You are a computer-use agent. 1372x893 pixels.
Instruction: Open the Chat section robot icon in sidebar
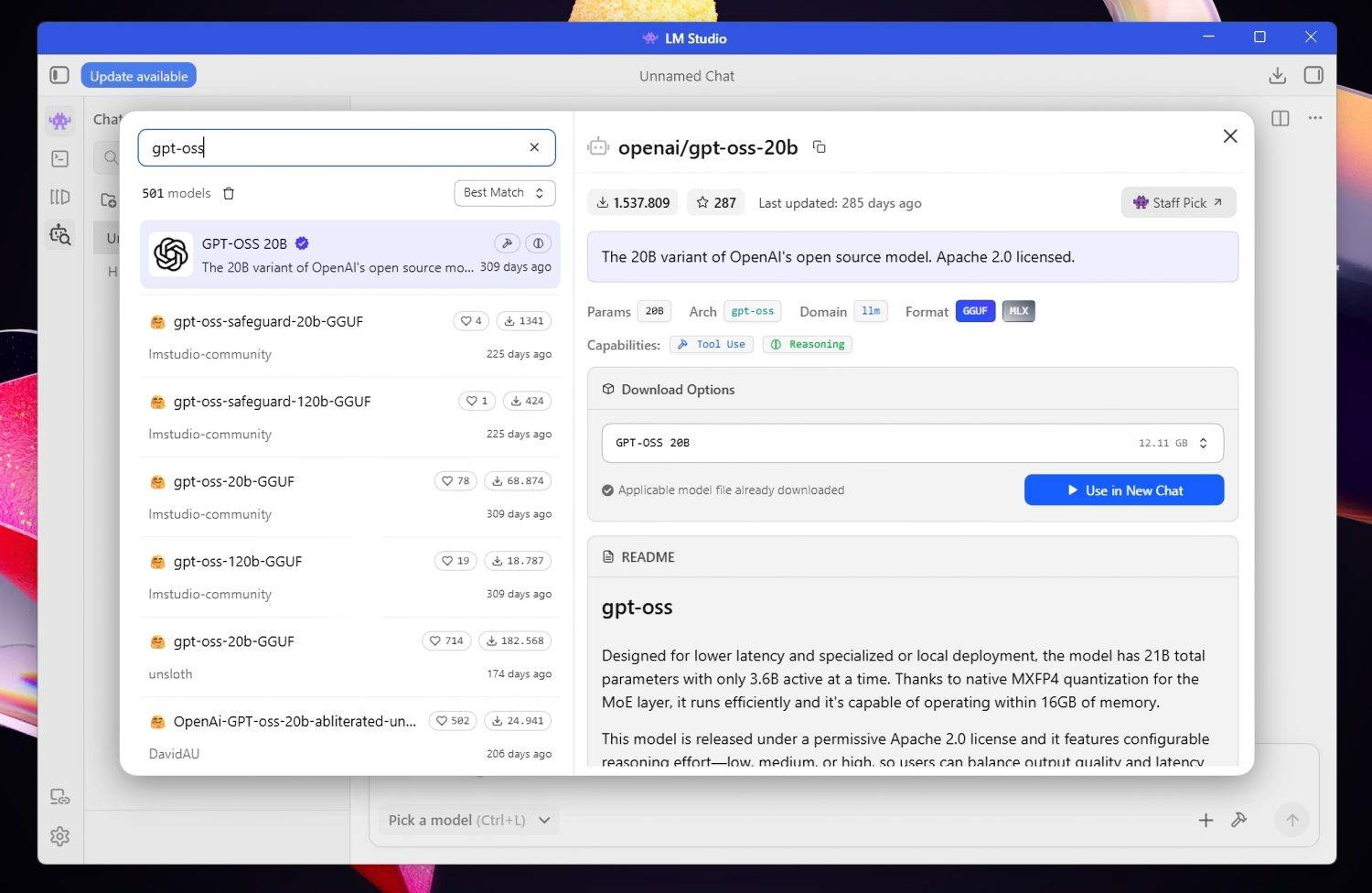point(60,120)
